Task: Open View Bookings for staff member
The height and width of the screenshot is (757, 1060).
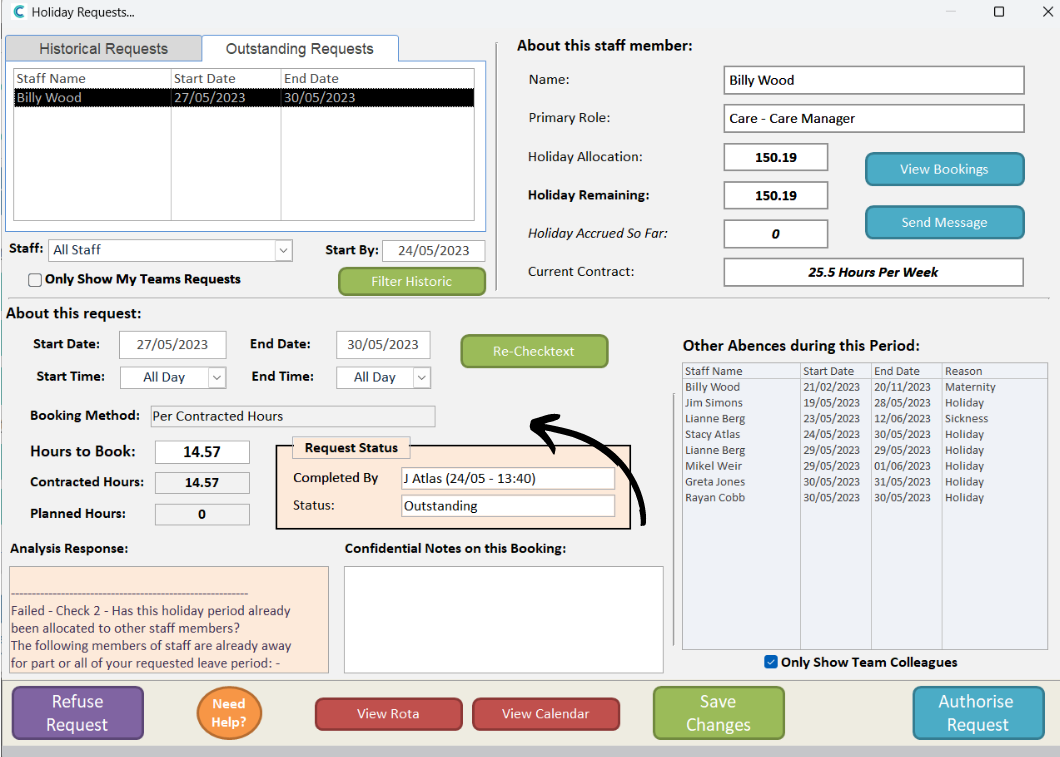Action: pos(943,169)
